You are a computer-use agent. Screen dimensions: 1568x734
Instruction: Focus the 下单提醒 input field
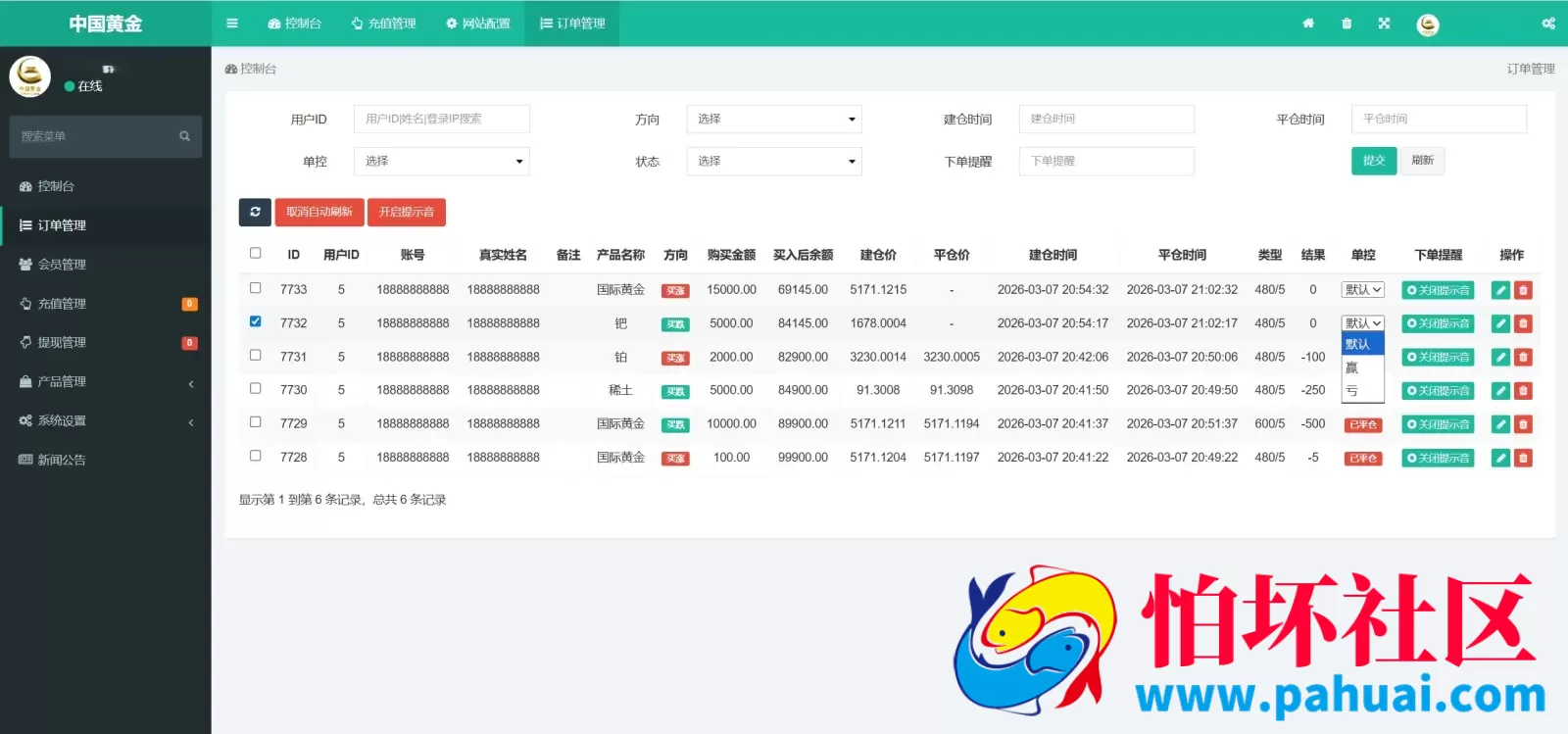1106,161
